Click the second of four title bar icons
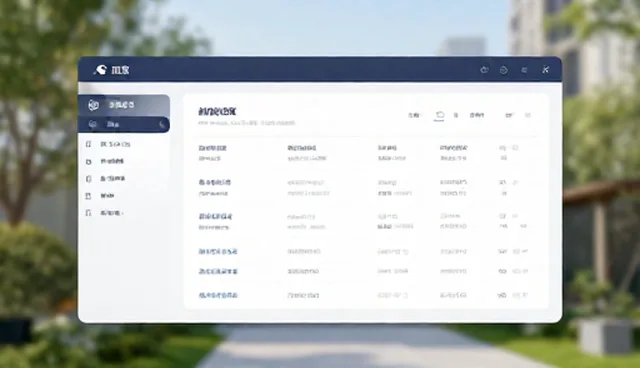 [504, 70]
